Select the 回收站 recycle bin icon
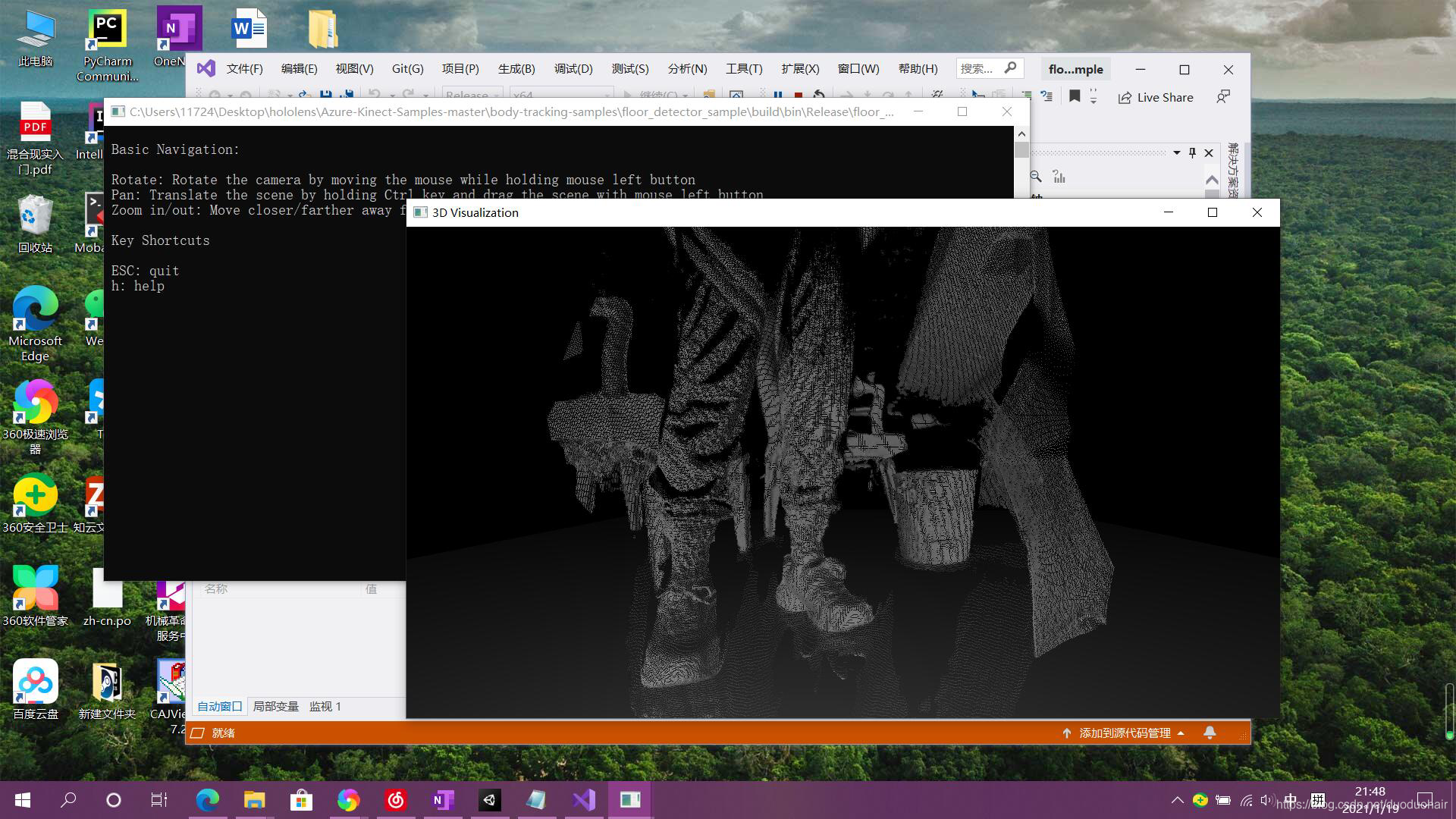The height and width of the screenshot is (819, 1456). pyautogui.click(x=35, y=224)
